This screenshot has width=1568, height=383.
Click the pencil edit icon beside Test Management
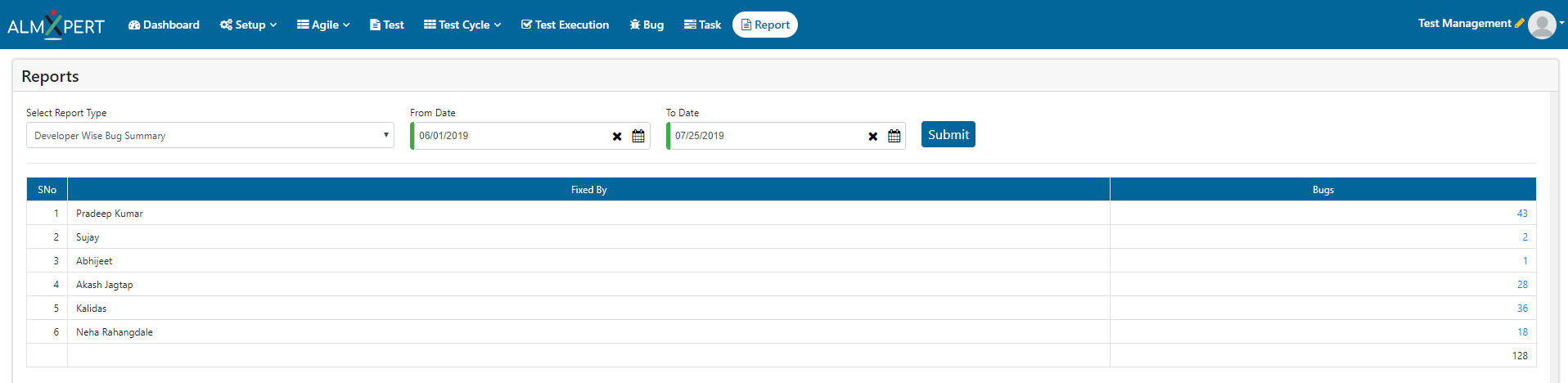click(1520, 23)
